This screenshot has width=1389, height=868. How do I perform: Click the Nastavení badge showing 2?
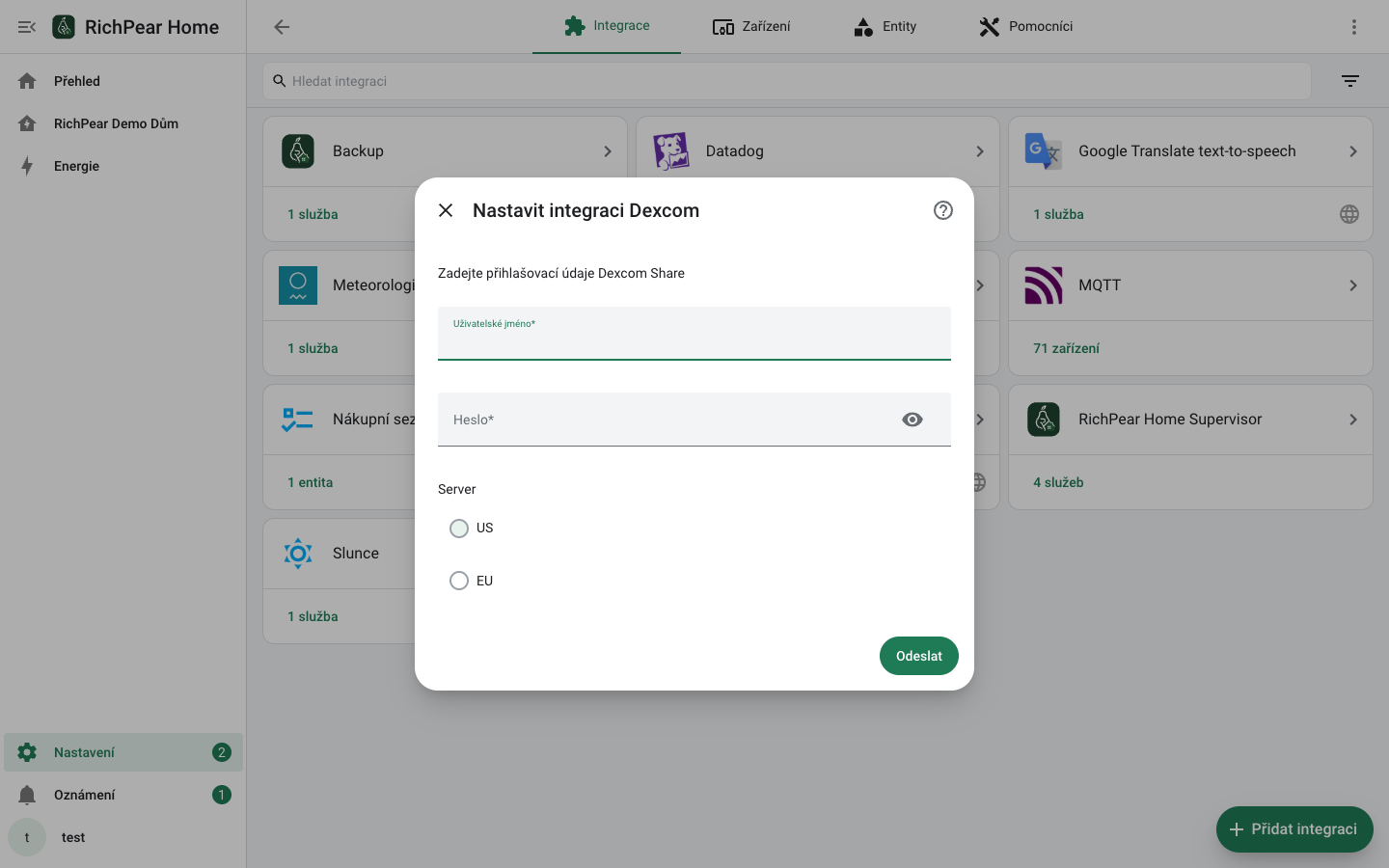(222, 752)
